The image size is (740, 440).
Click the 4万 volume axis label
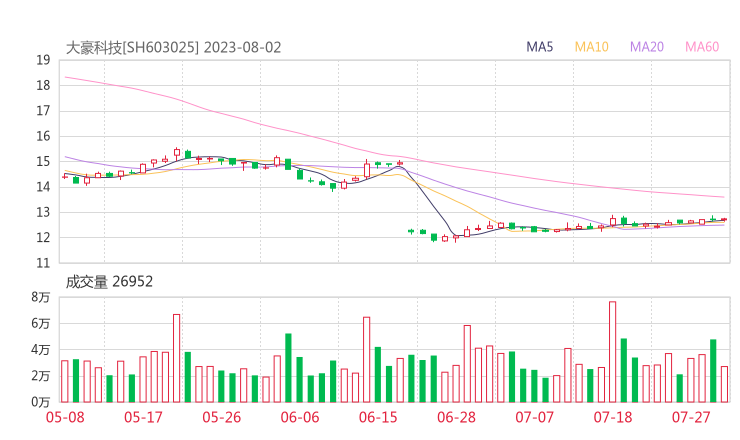tap(41, 350)
